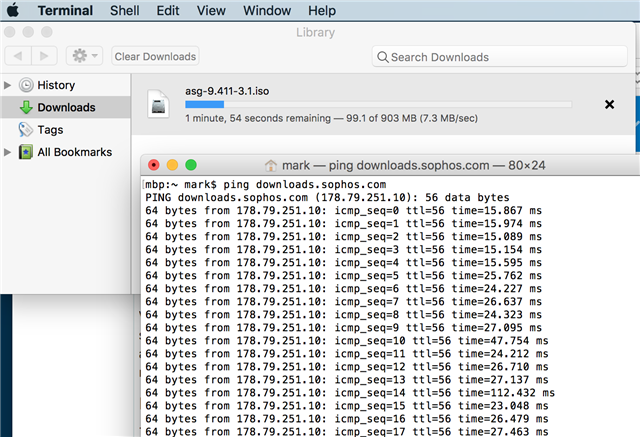The image size is (640, 437).
Task: Open the Terminal application menu
Action: [x=65, y=10]
